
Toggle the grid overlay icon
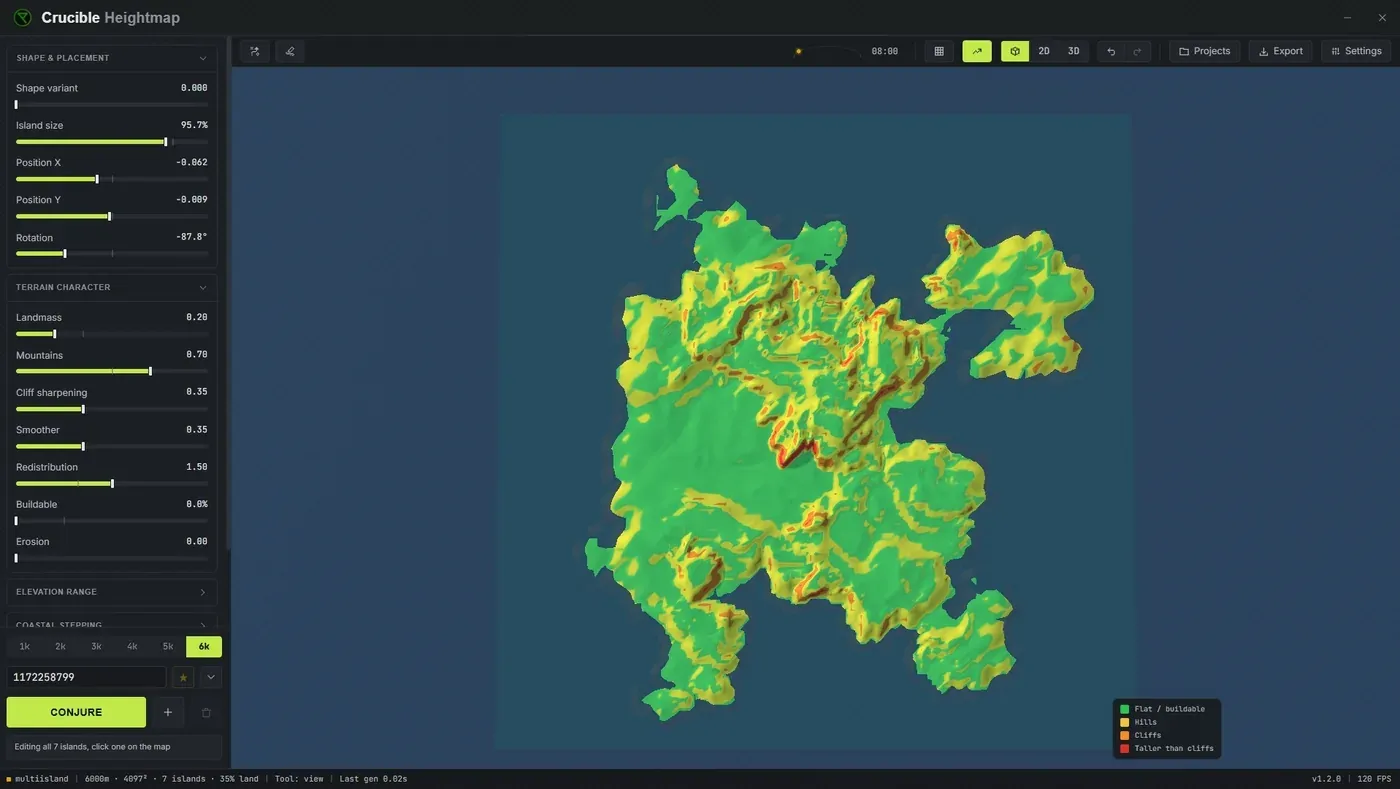tap(939, 51)
